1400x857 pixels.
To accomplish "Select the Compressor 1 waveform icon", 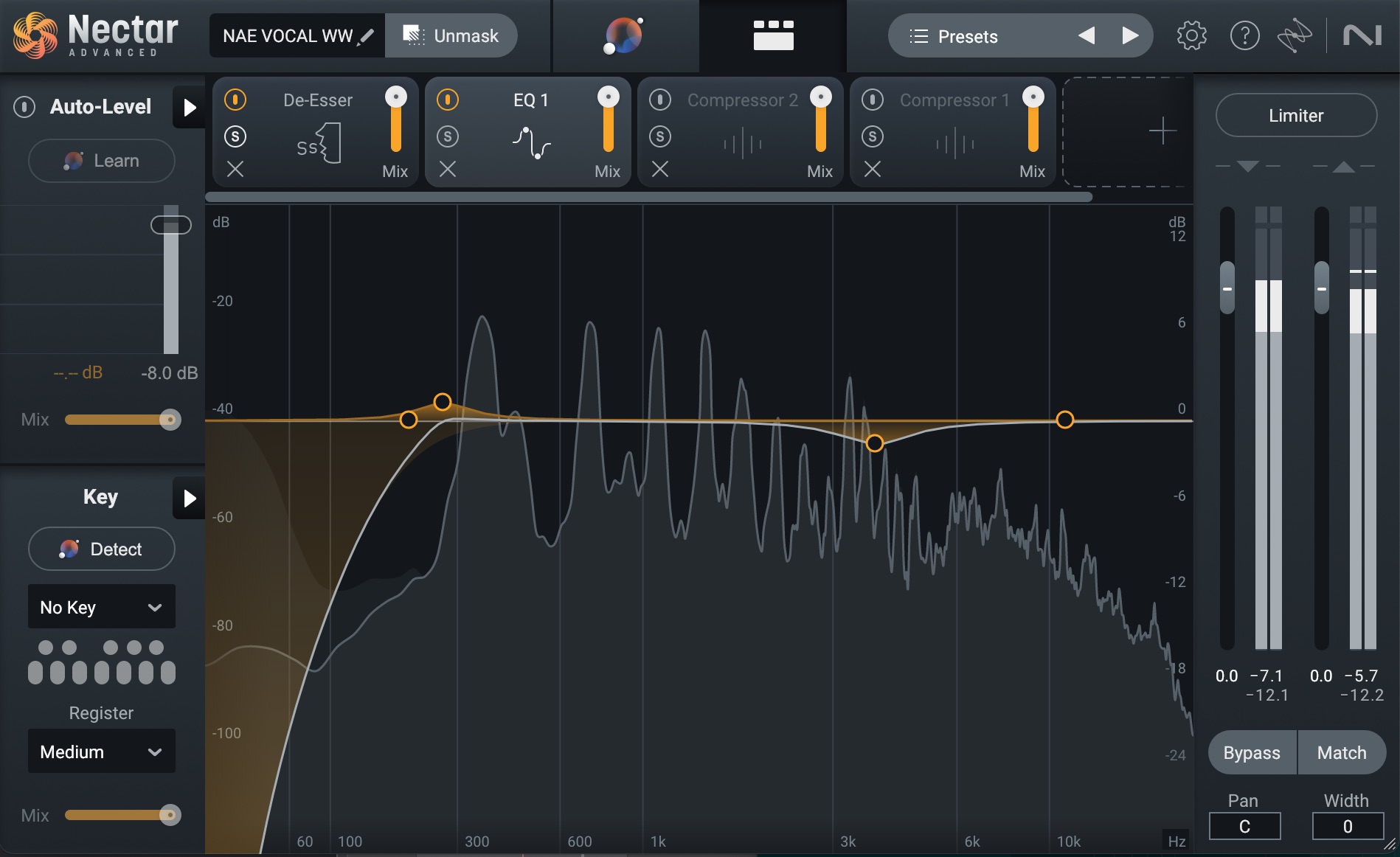I will 955,143.
